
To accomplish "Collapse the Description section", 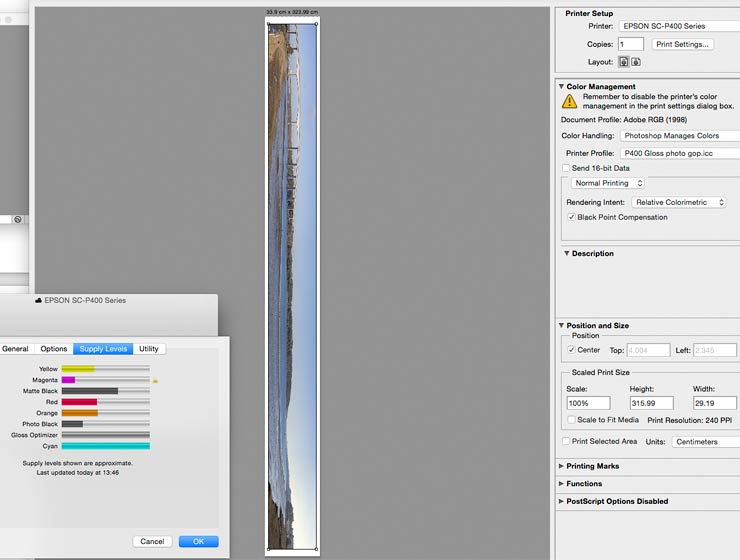I will pyautogui.click(x=566, y=253).
